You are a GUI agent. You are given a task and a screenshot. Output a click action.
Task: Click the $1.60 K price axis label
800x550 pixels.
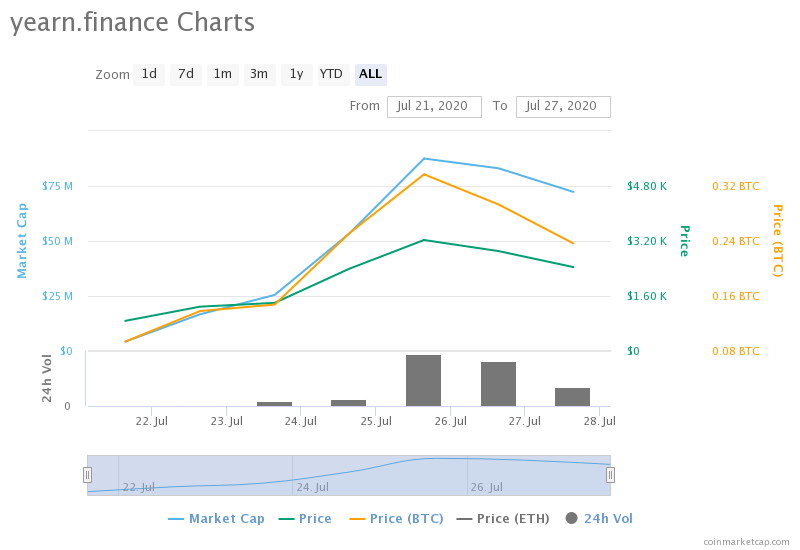coord(647,296)
